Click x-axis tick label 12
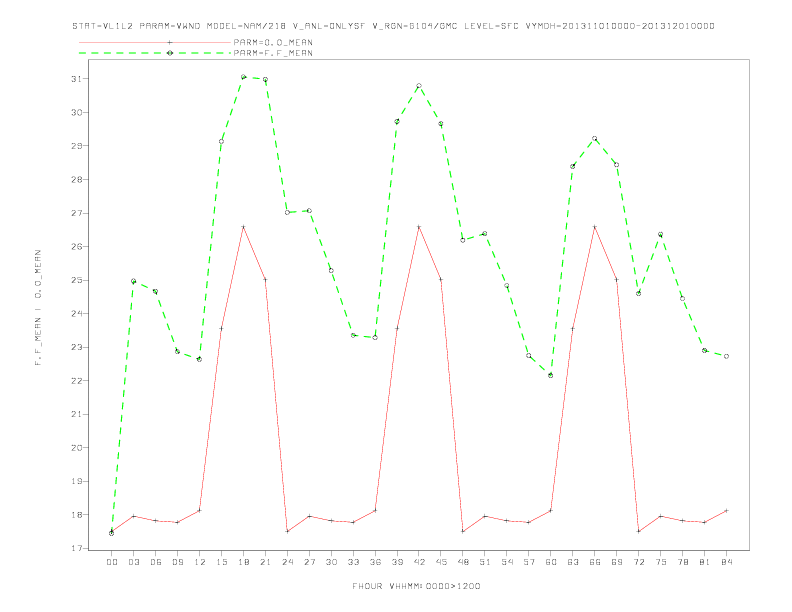 click(x=200, y=562)
